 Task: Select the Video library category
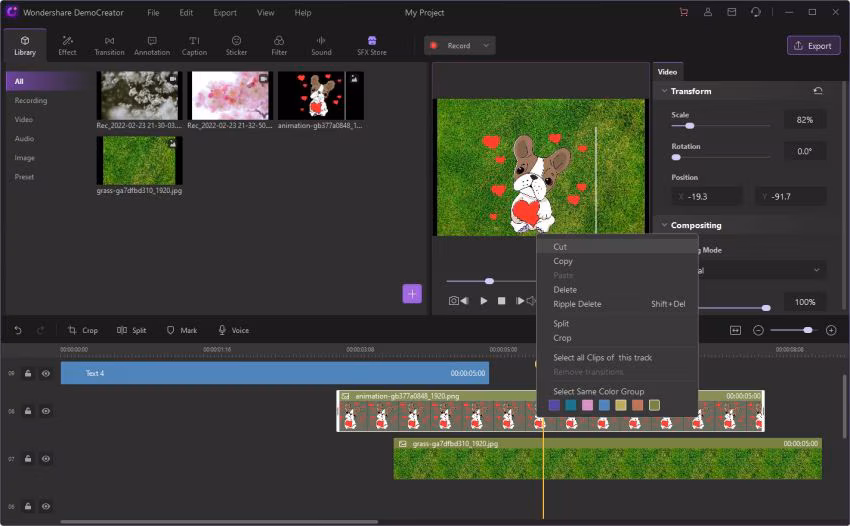[24, 119]
